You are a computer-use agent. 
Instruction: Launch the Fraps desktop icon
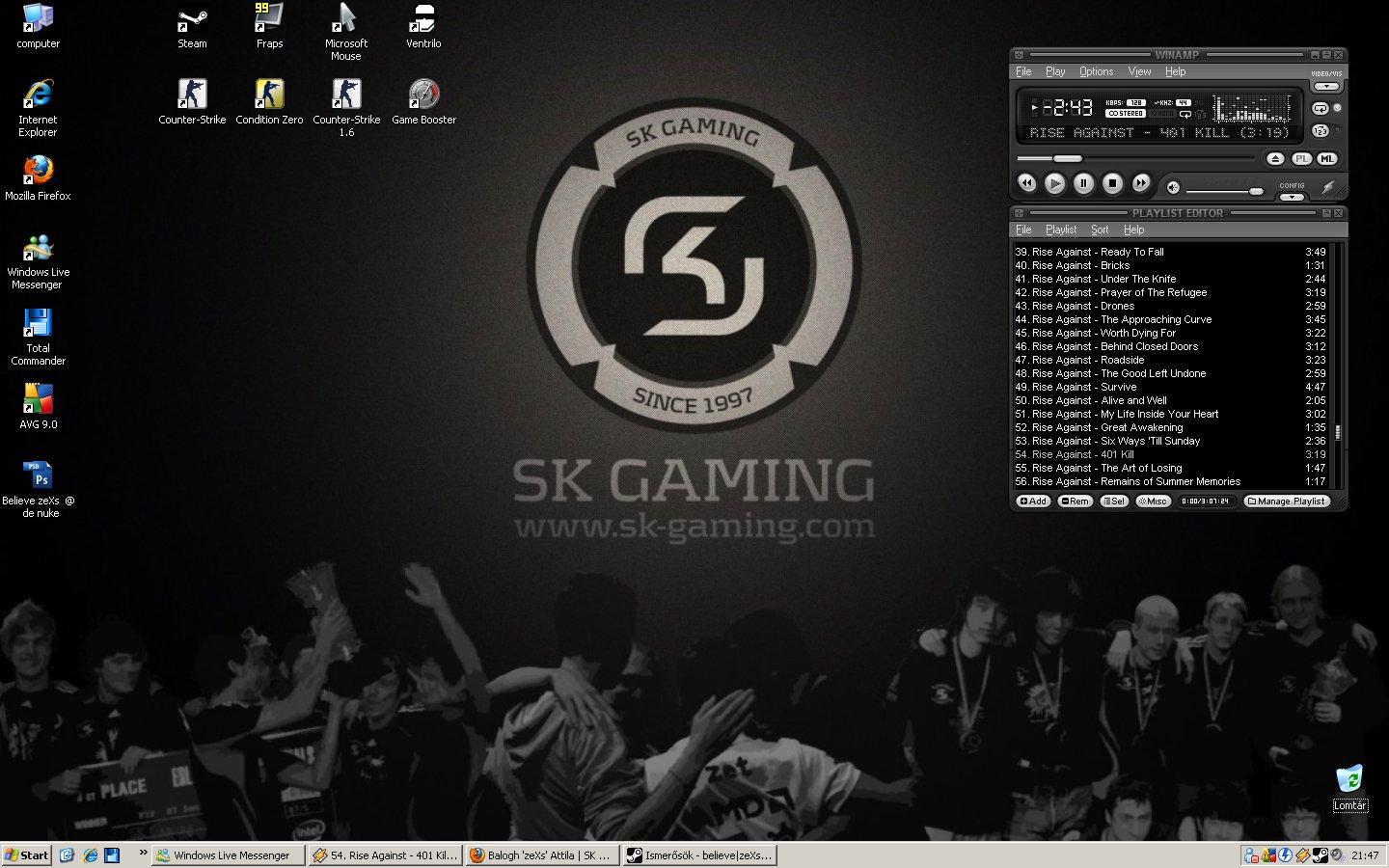(269, 27)
